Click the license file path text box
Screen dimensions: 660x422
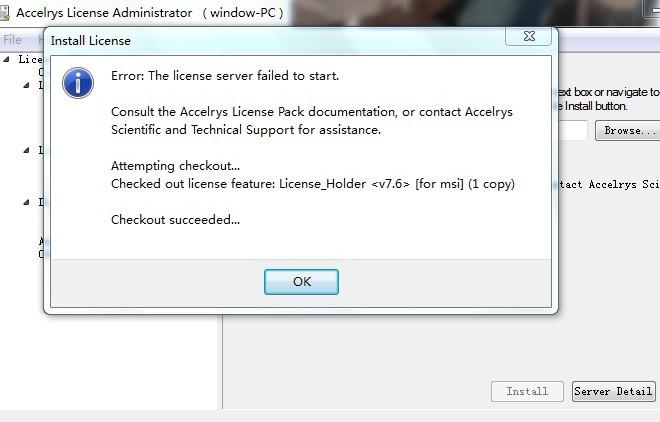point(572,130)
